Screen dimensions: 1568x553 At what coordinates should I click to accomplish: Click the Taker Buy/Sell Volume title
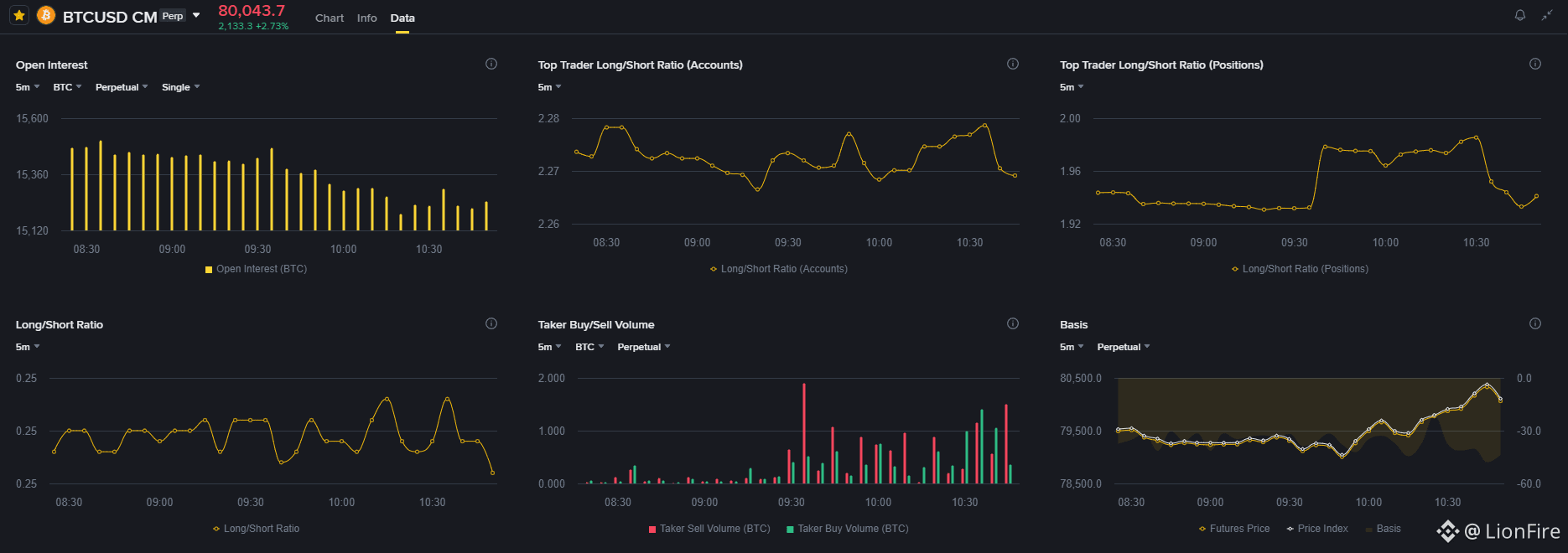[x=596, y=324]
